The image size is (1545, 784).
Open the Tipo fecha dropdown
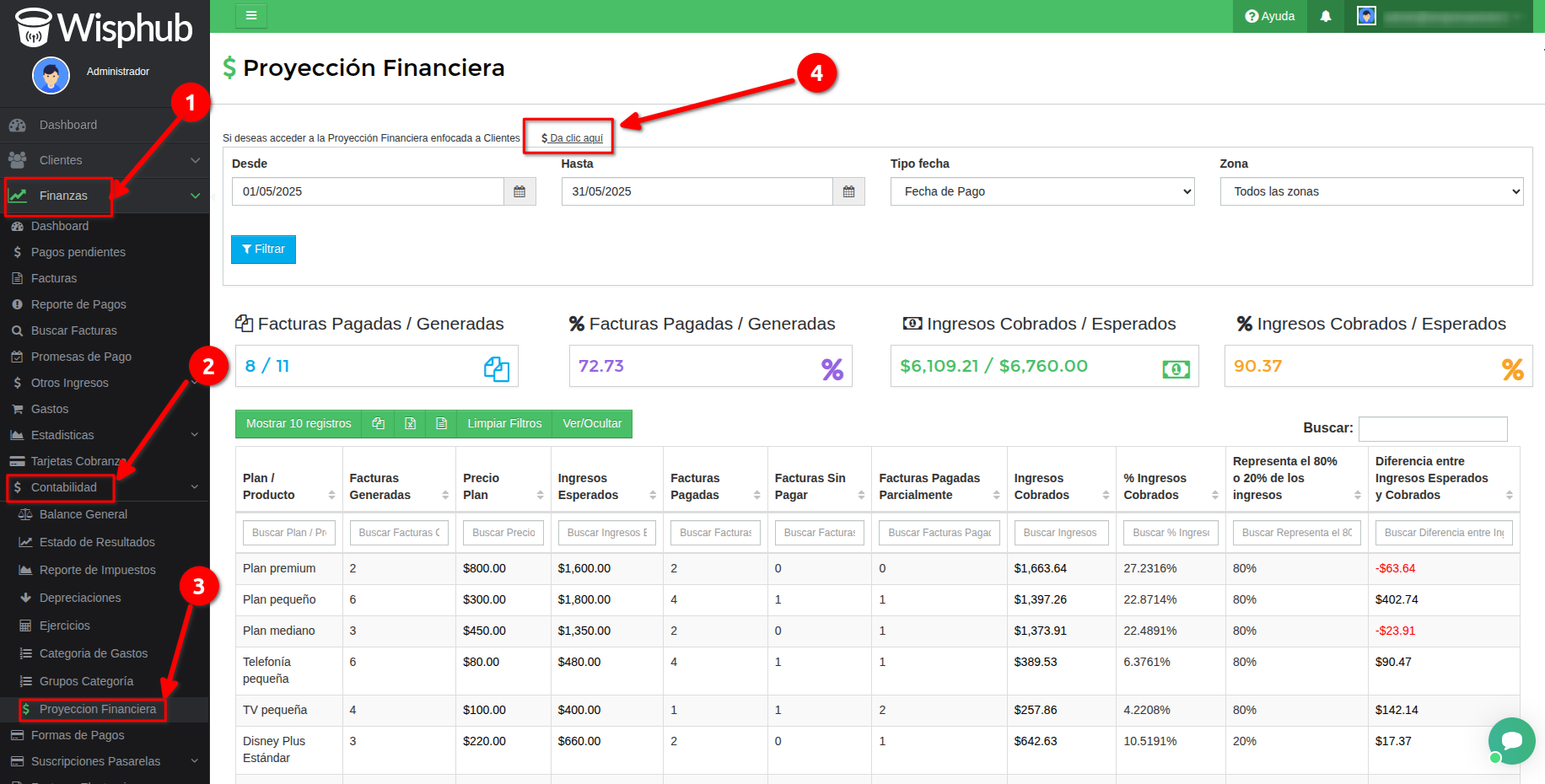pyautogui.click(x=1042, y=191)
